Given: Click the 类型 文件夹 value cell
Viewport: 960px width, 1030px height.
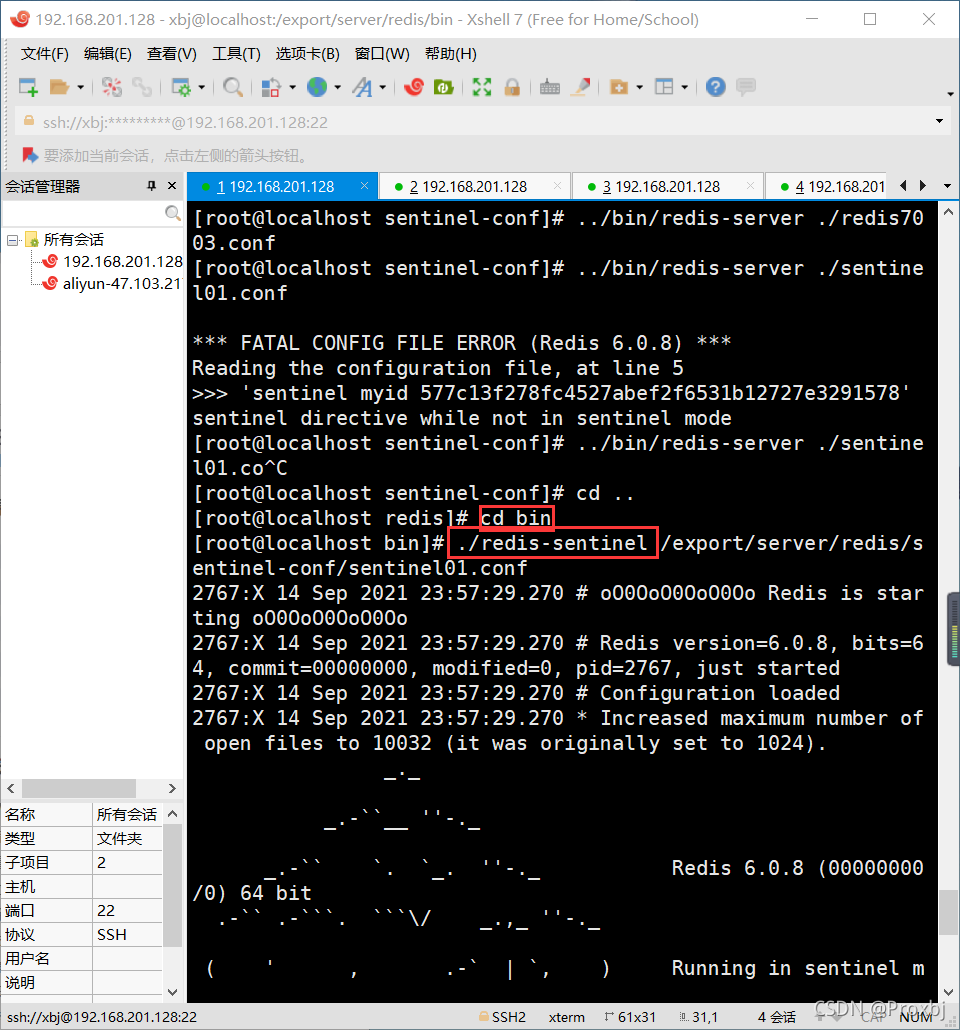Looking at the screenshot, I should 128,838.
